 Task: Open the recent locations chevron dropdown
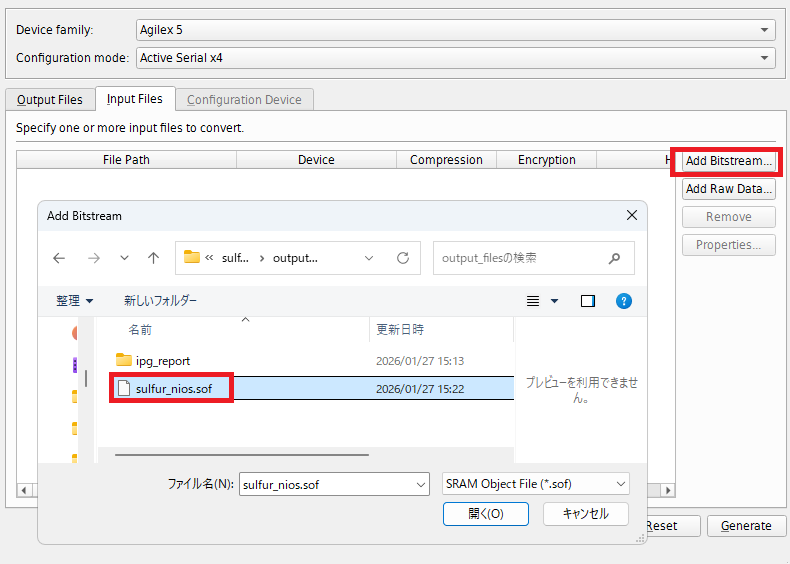pos(124,258)
